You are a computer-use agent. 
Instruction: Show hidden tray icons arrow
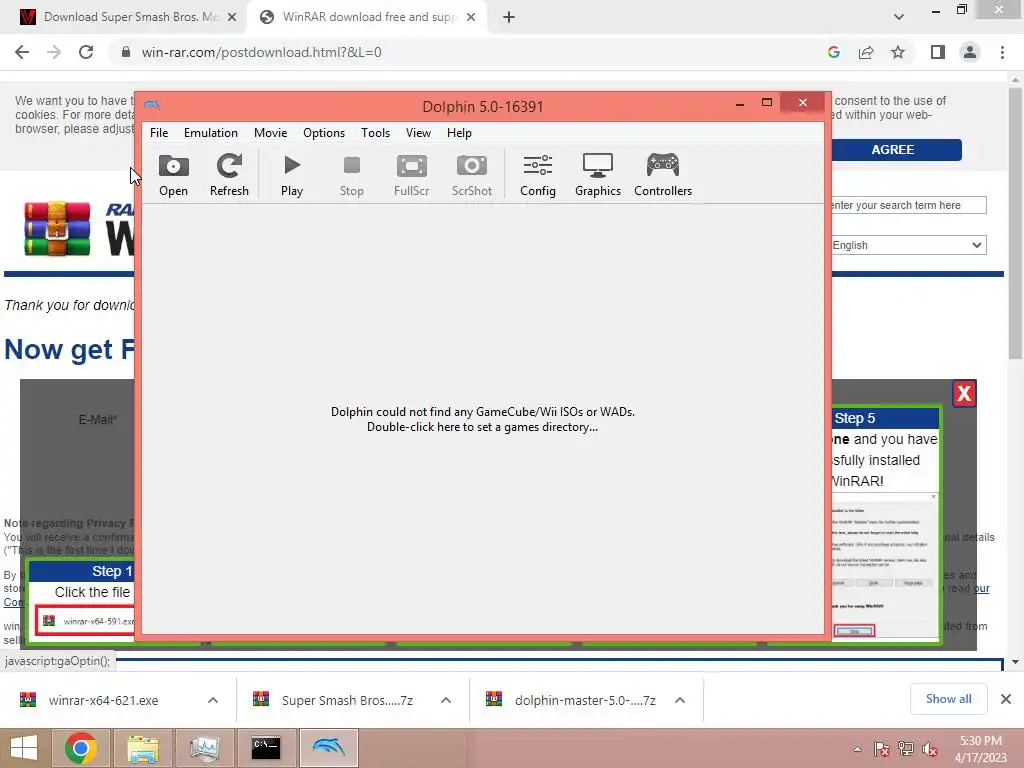857,749
